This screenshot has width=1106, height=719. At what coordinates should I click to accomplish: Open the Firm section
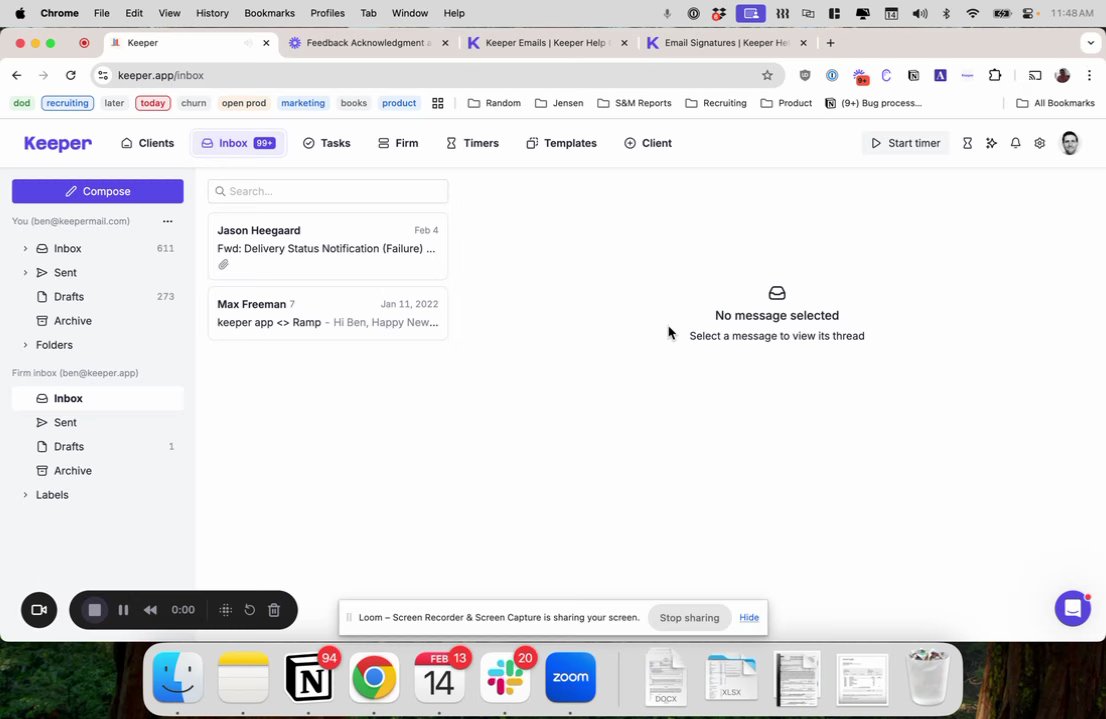[x=398, y=143]
